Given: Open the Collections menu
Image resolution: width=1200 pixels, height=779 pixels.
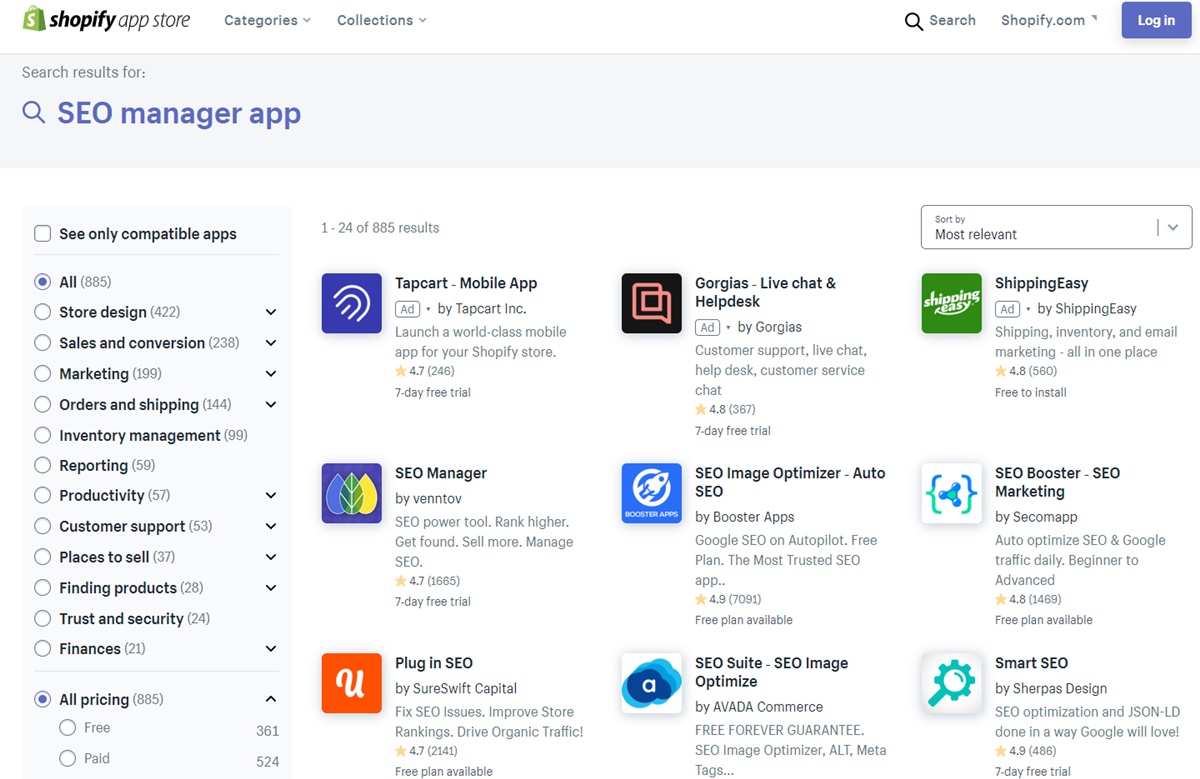Looking at the screenshot, I should coord(381,20).
